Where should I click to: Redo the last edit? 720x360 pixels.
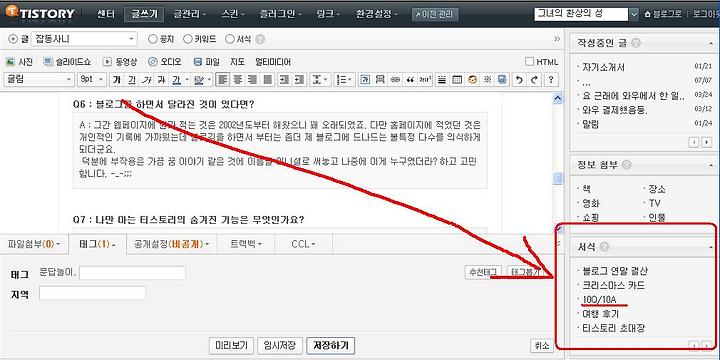[x=534, y=79]
